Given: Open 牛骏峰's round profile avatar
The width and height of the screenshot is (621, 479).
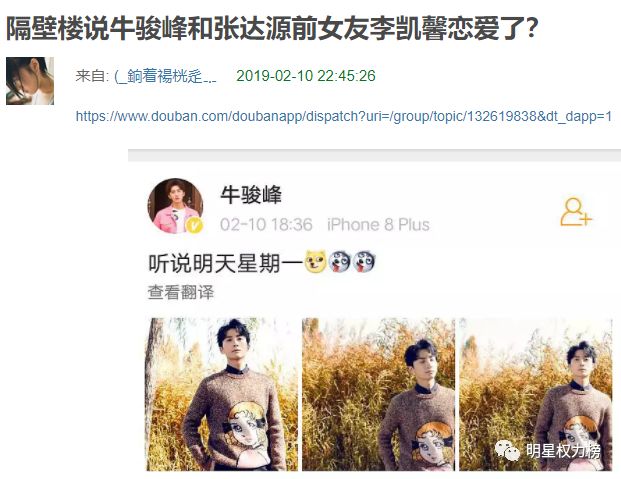Looking at the screenshot, I should click(x=175, y=206).
